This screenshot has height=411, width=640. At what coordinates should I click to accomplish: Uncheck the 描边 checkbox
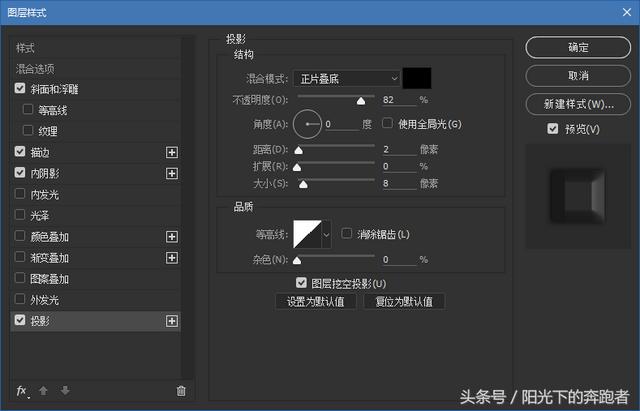coord(20,151)
